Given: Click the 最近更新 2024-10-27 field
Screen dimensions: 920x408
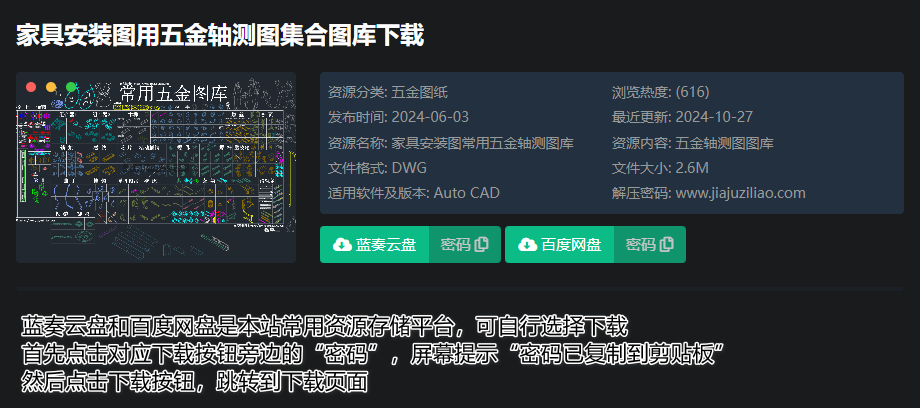Looking at the screenshot, I should tap(682, 117).
